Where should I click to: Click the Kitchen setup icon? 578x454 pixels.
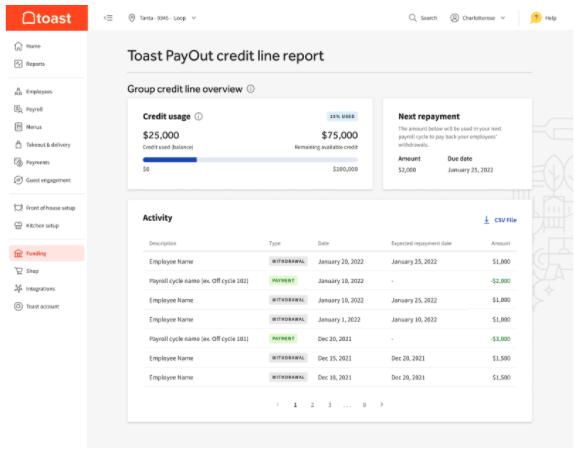18,226
